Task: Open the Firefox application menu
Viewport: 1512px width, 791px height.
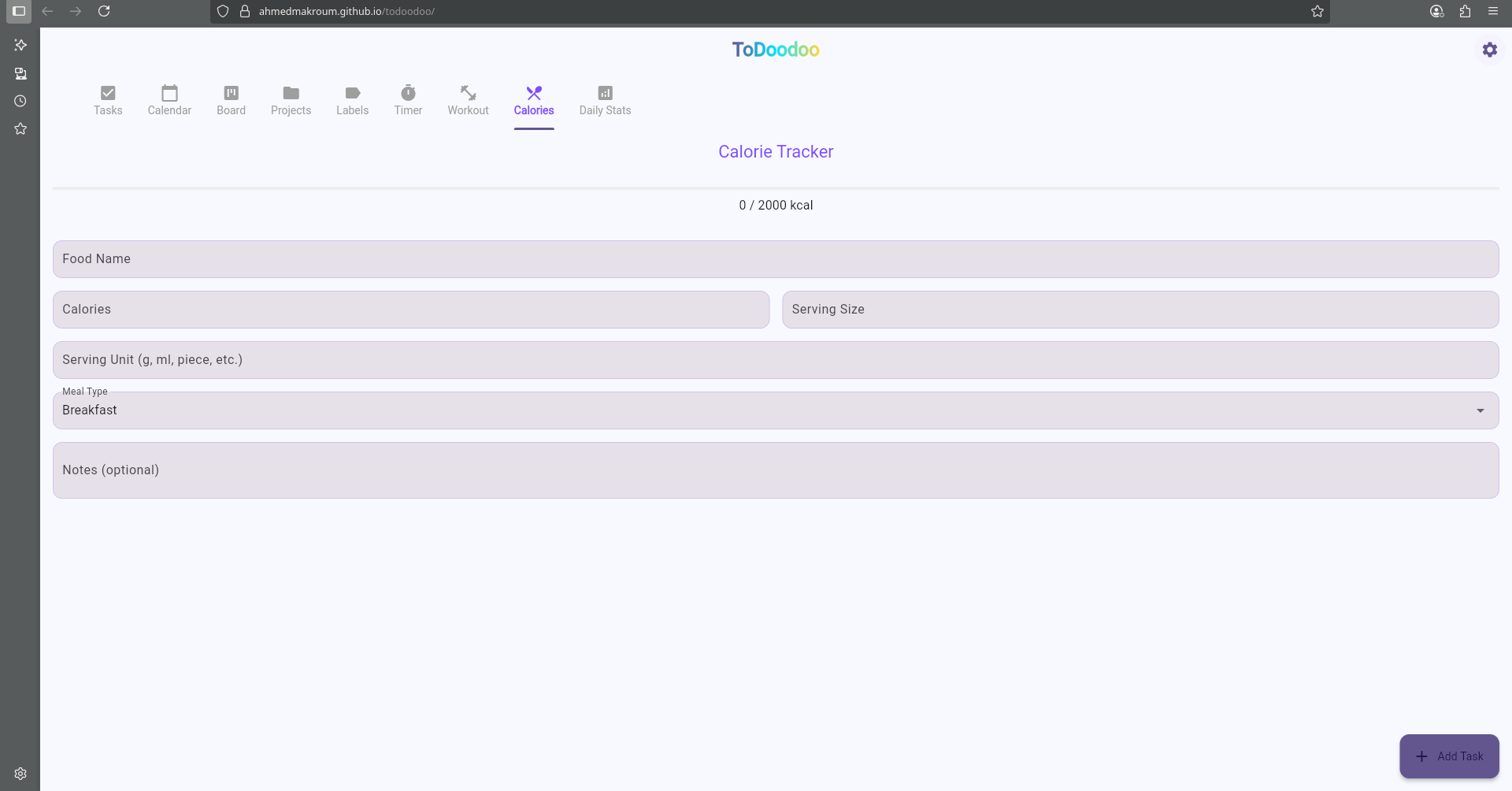Action: [x=1492, y=11]
